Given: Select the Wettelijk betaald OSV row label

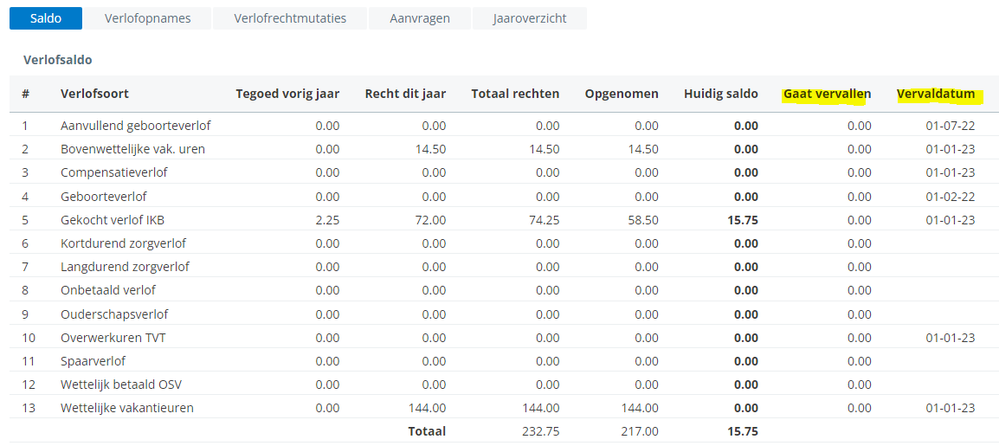Looking at the screenshot, I should click(122, 385).
